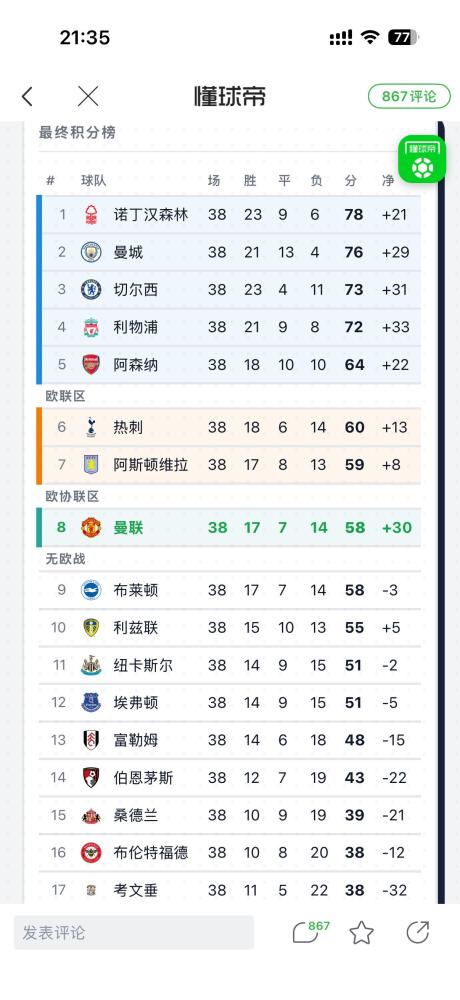
Task: Tap the Newcastle 纽卡斯尔 club badge
Action: tap(91, 665)
